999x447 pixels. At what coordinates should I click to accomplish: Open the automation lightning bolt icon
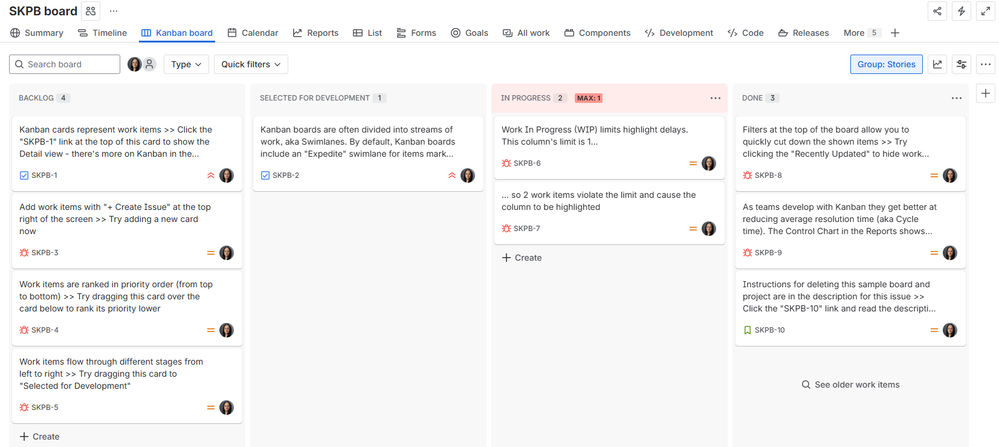[x=961, y=11]
